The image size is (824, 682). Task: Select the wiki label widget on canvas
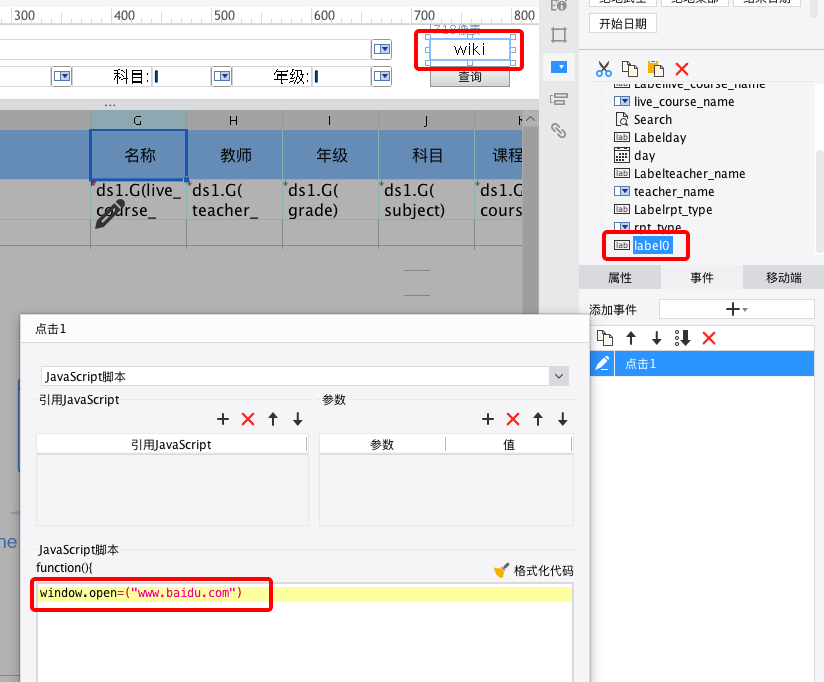(470, 50)
